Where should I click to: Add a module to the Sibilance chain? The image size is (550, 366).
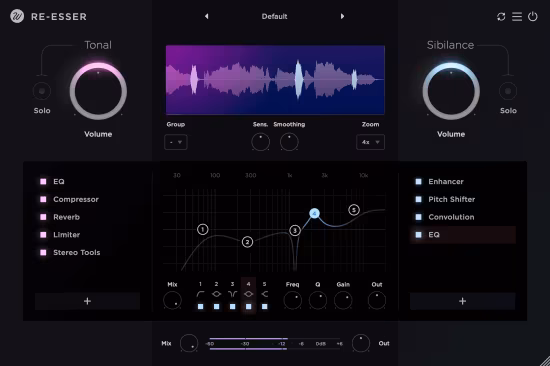463,301
